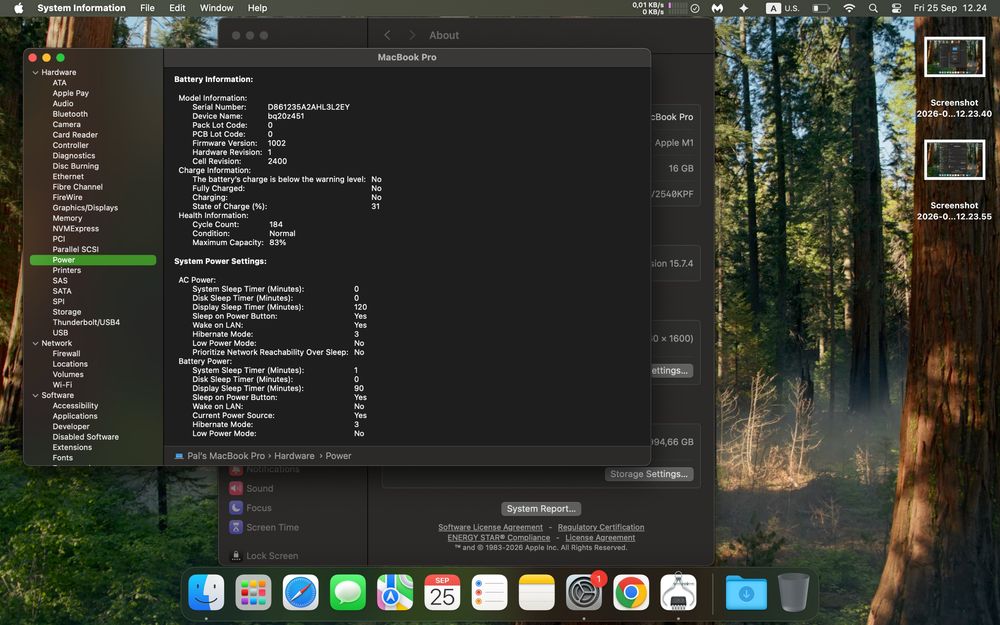The width and height of the screenshot is (1000, 625).
Task: Select Apple Pay in sidebar
Action: [x=70, y=93]
